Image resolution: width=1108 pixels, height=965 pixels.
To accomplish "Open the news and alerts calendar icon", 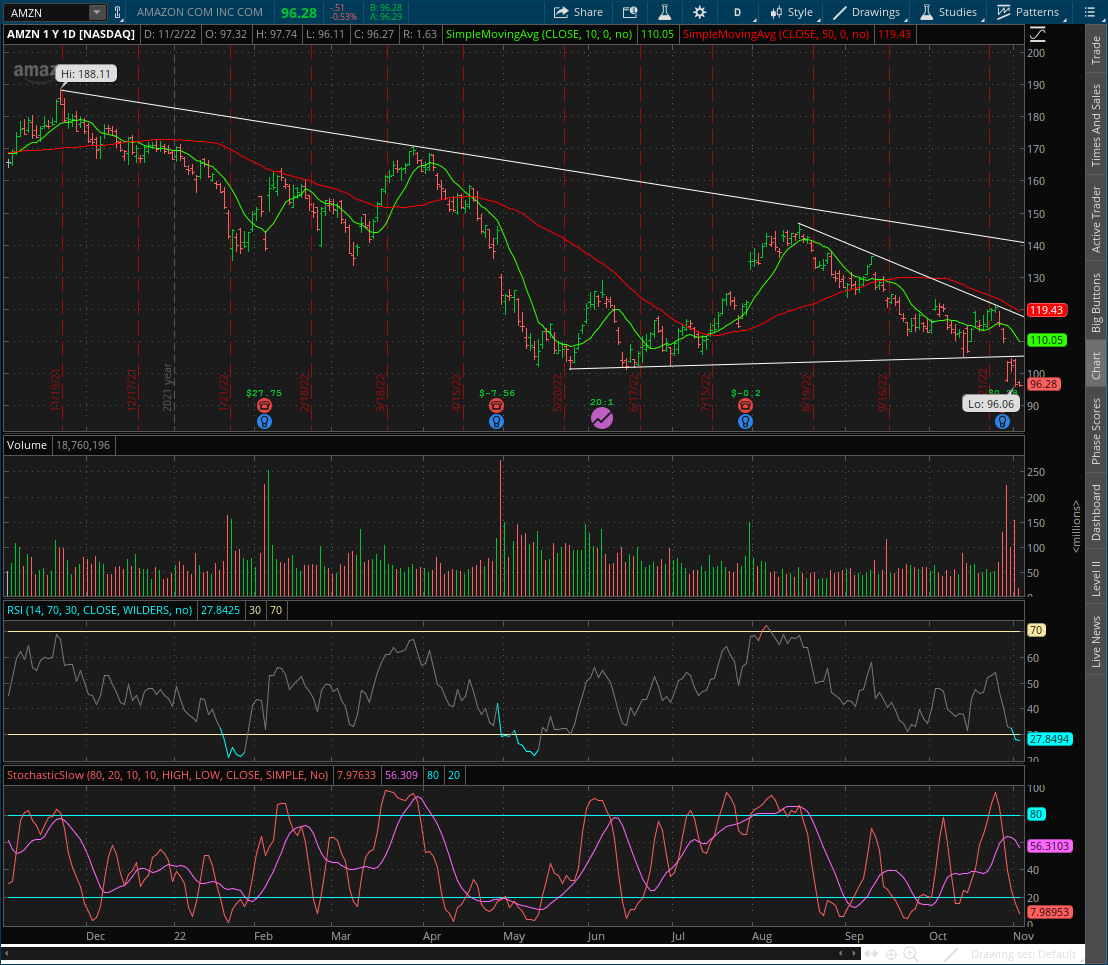I will click(x=630, y=12).
